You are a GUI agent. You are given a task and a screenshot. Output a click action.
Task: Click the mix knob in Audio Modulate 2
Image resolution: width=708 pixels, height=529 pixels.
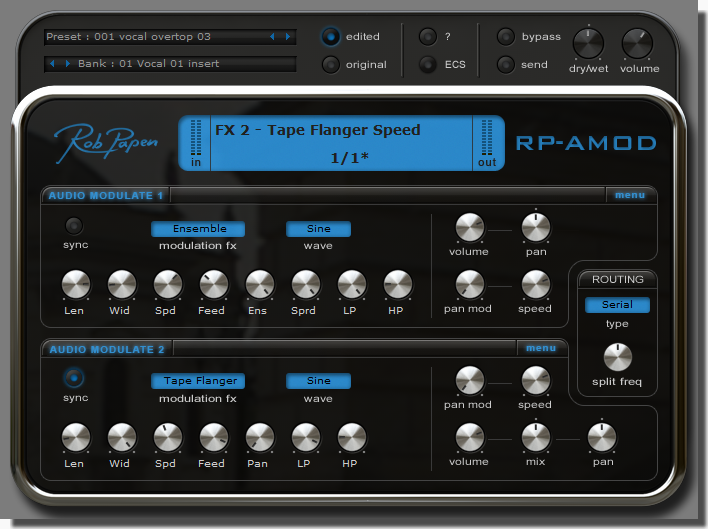coord(535,437)
